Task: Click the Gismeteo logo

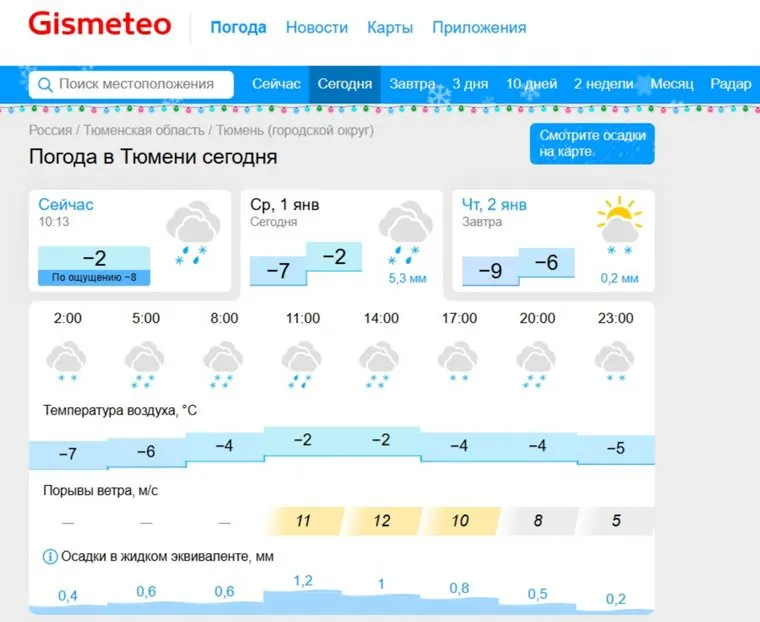Action: 99,26
